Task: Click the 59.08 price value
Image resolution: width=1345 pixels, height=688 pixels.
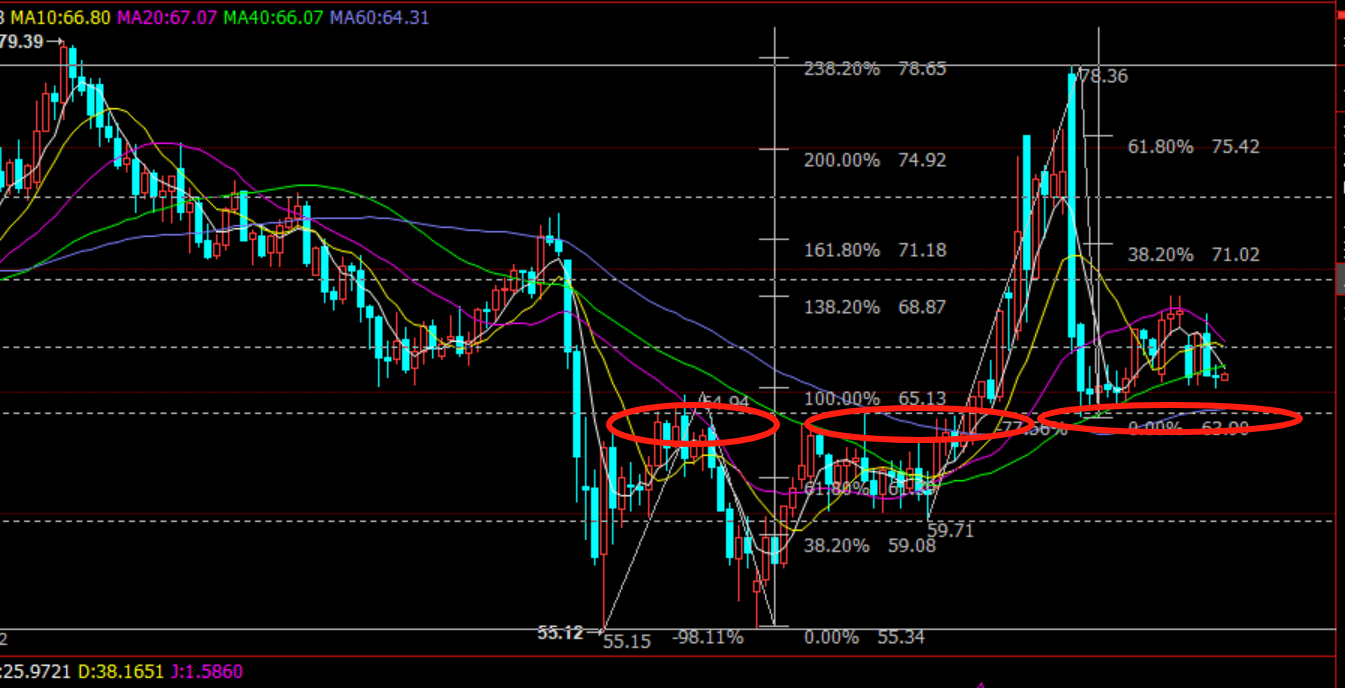Action: (x=912, y=546)
